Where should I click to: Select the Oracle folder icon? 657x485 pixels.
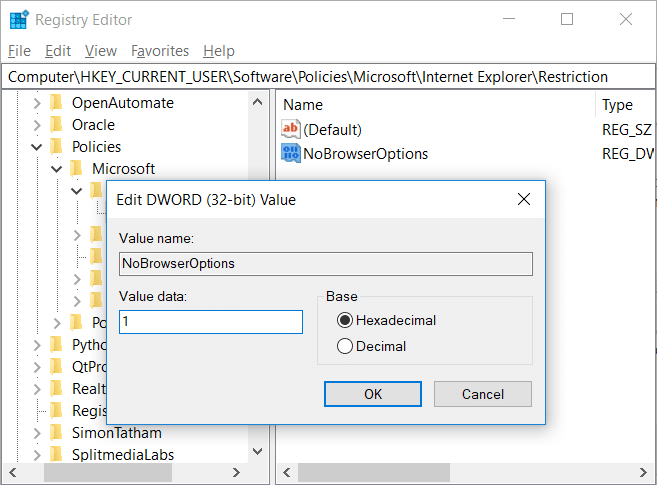(56, 125)
